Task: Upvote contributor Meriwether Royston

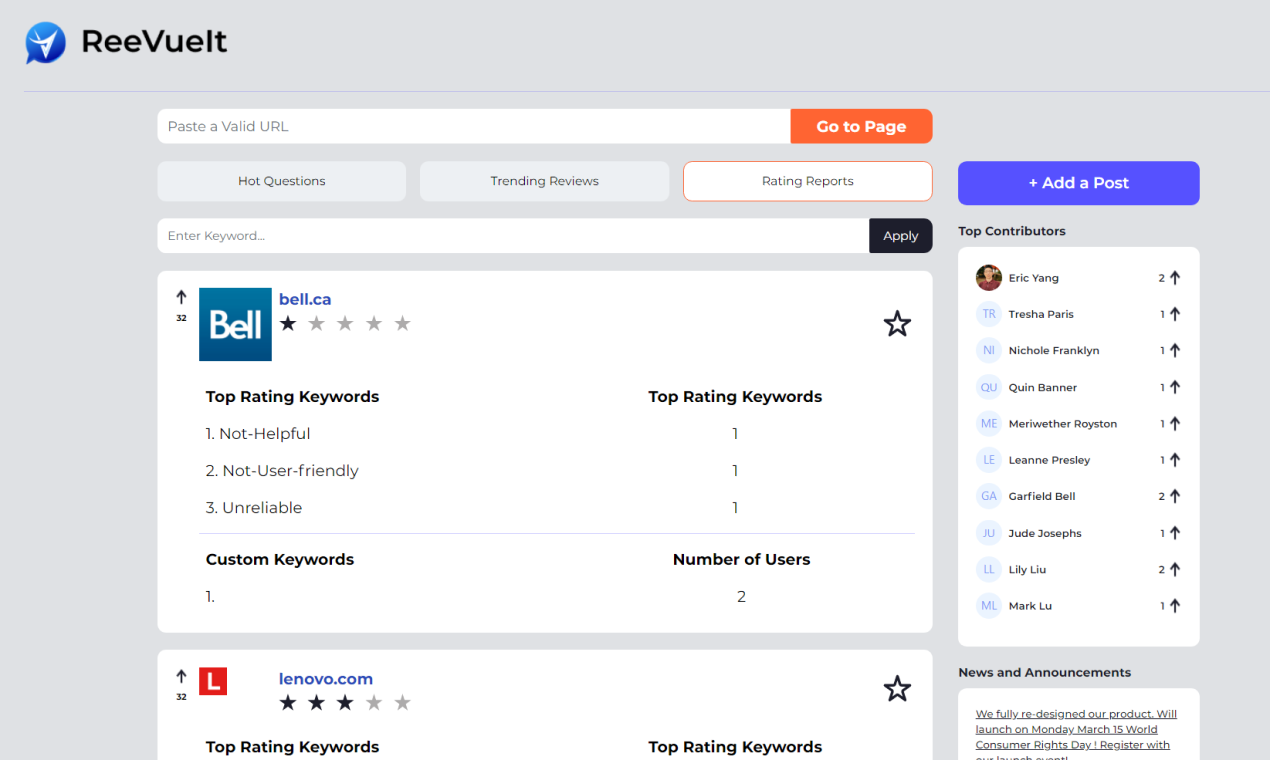Action: click(x=1175, y=424)
